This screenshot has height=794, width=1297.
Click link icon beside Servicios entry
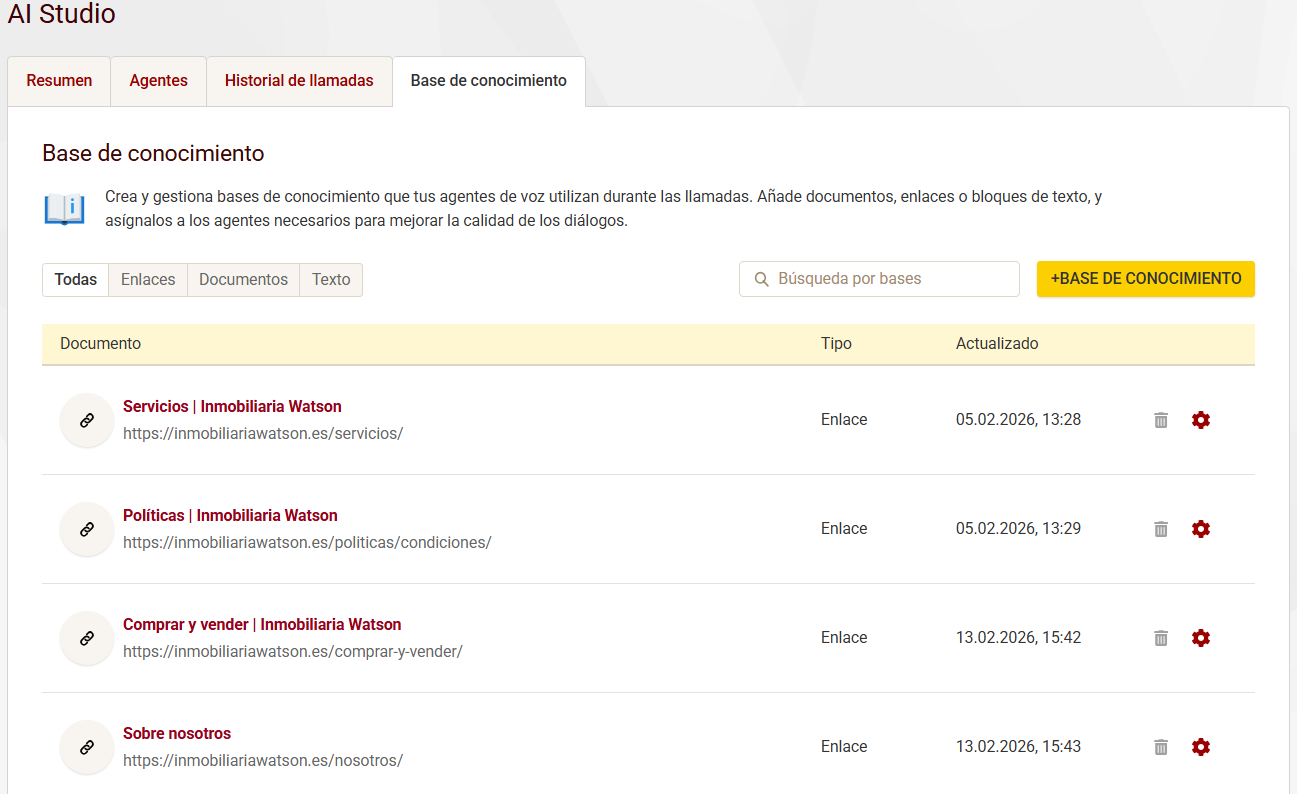[87, 420]
